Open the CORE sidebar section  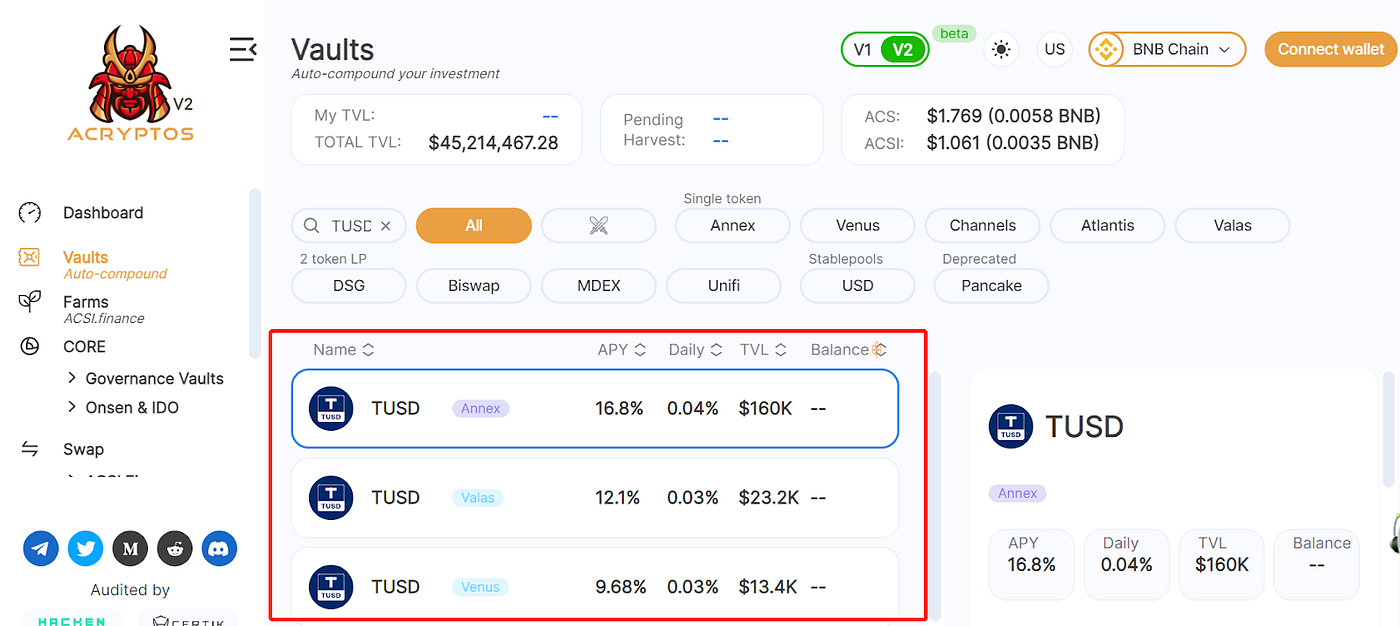(x=84, y=347)
